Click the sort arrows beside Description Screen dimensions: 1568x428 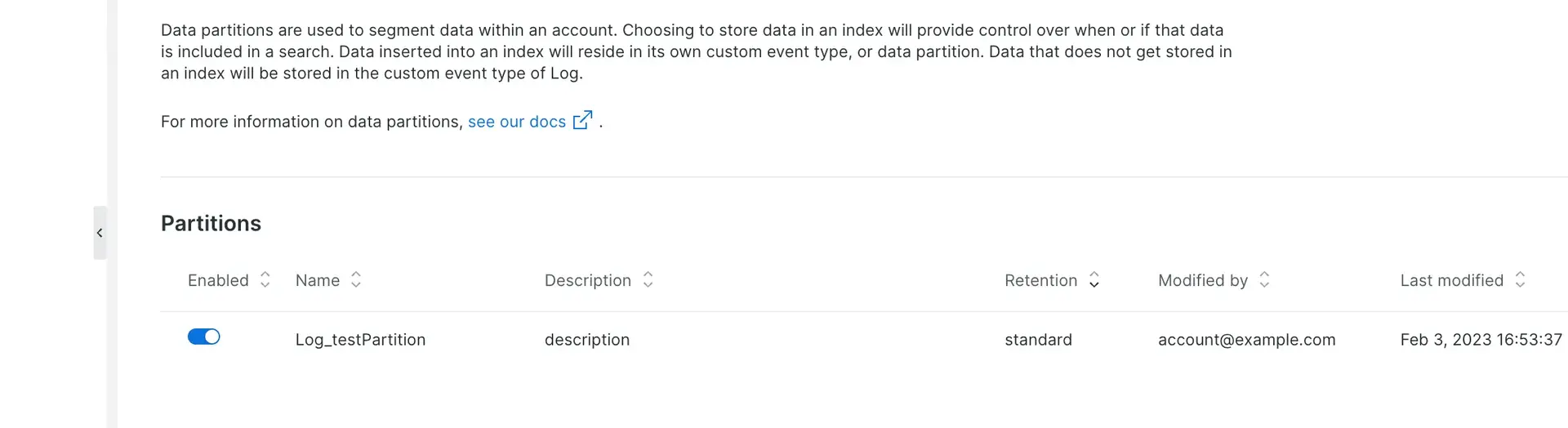648,280
